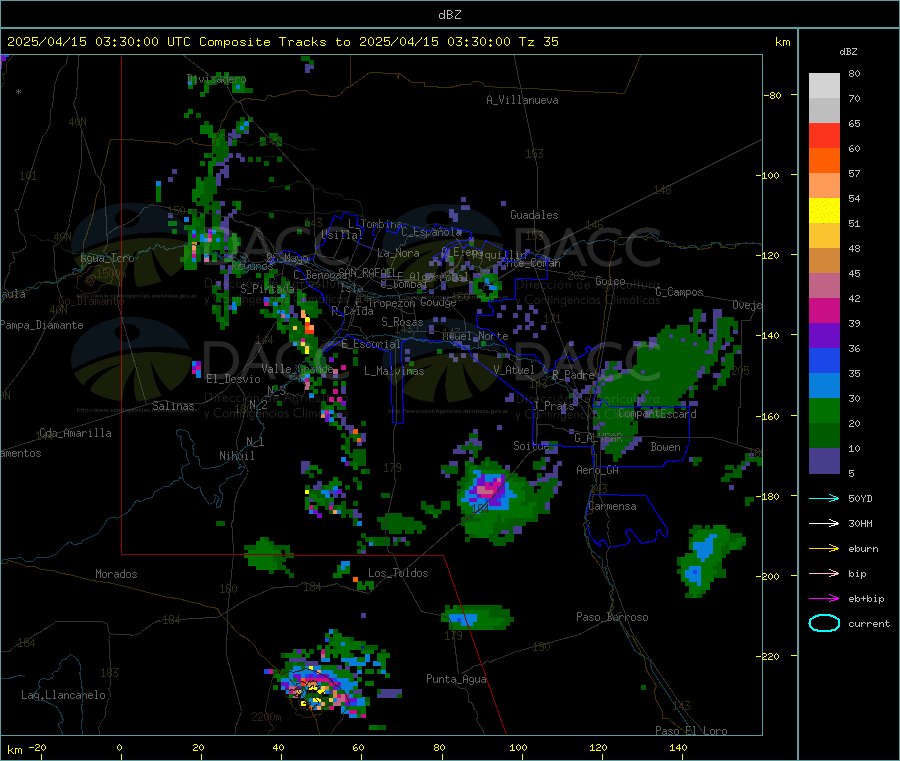Click the 'Lag.Llancanelo' map label
The height and width of the screenshot is (761, 900).
[x=63, y=695]
